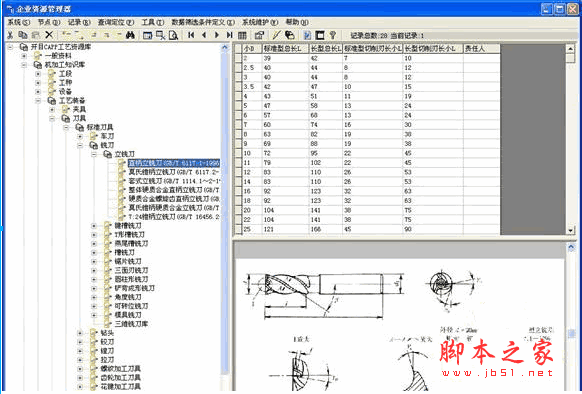This screenshot has width=582, height=394.
Task: Select the 燕尾槽铣刀 tree item
Action: pyautogui.click(x=131, y=244)
